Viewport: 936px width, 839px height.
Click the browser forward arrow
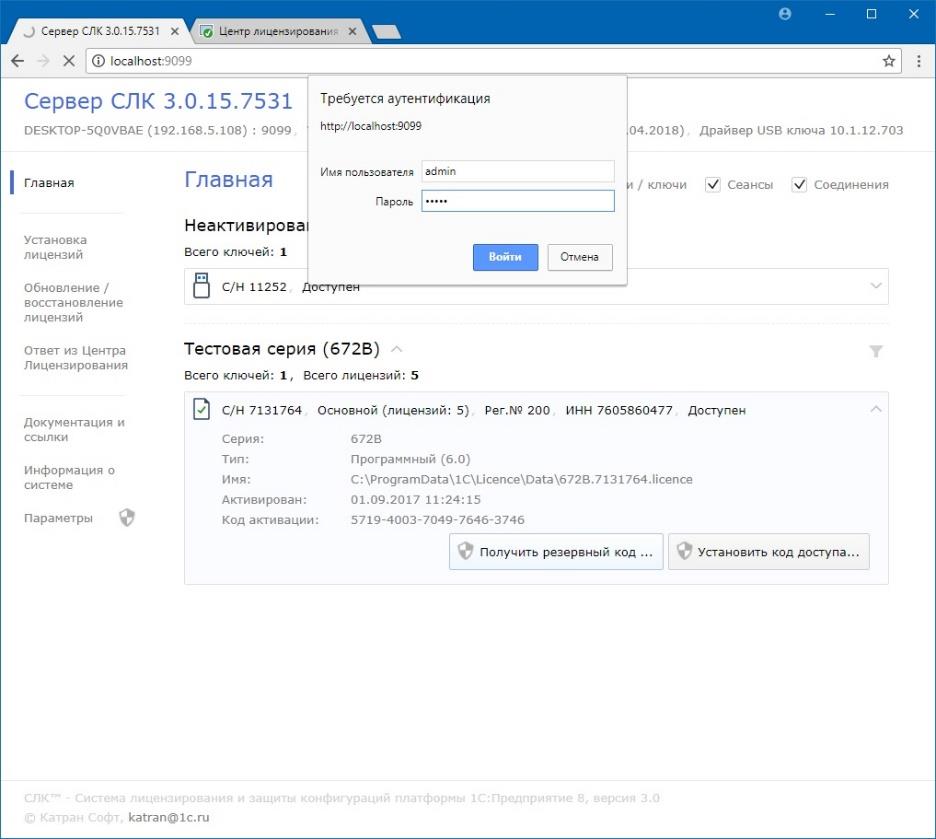coord(43,61)
